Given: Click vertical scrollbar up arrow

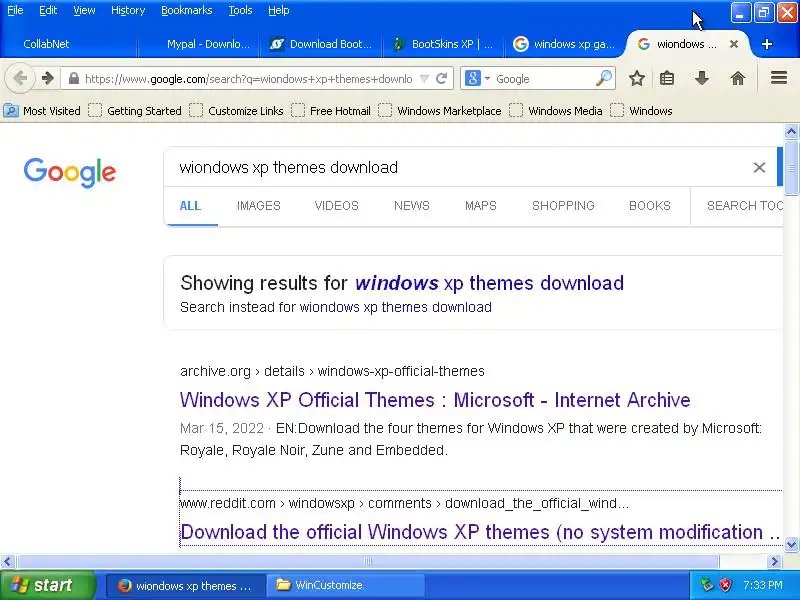Looking at the screenshot, I should (x=791, y=132).
